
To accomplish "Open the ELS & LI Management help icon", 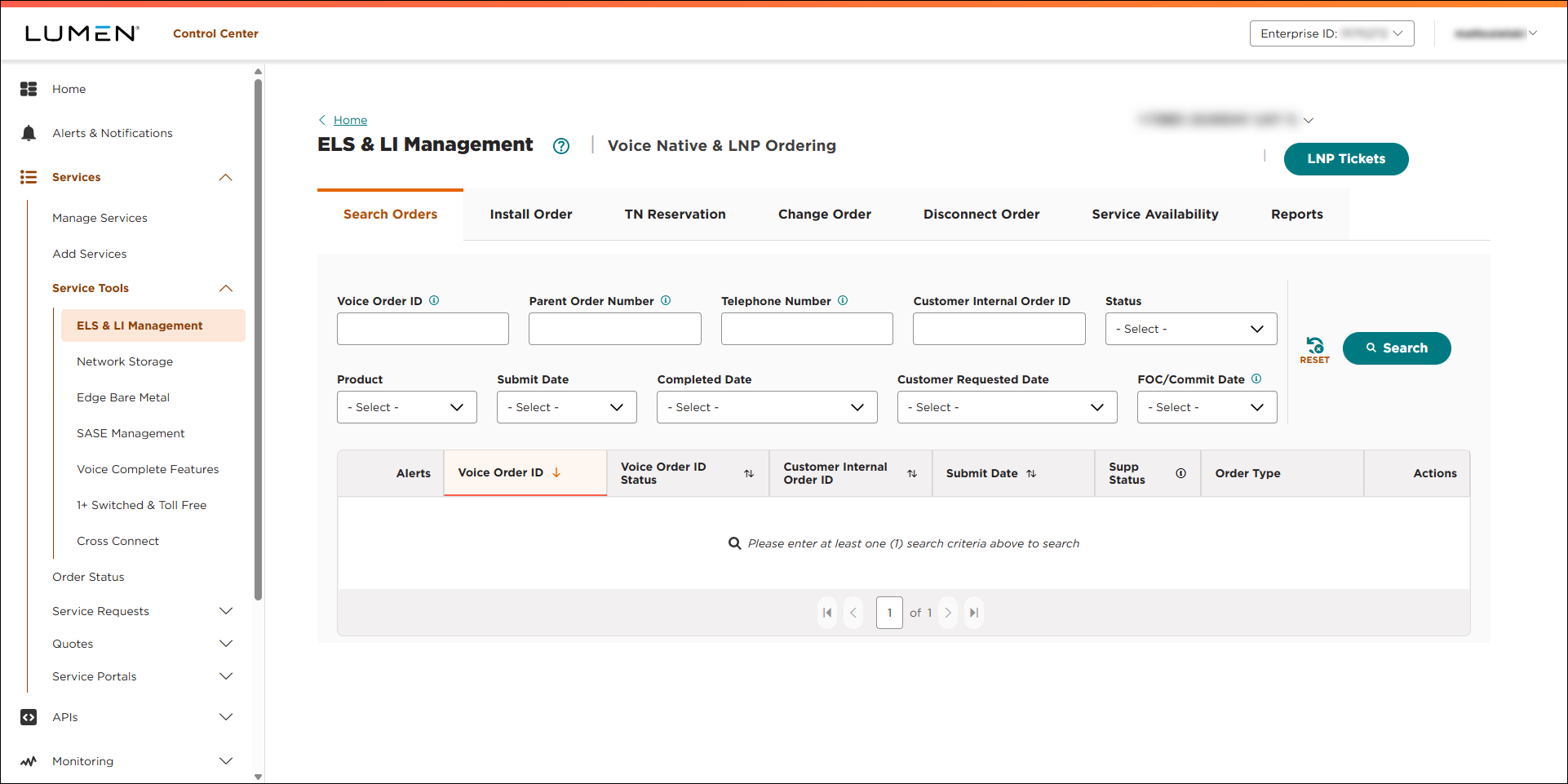I will [x=561, y=146].
